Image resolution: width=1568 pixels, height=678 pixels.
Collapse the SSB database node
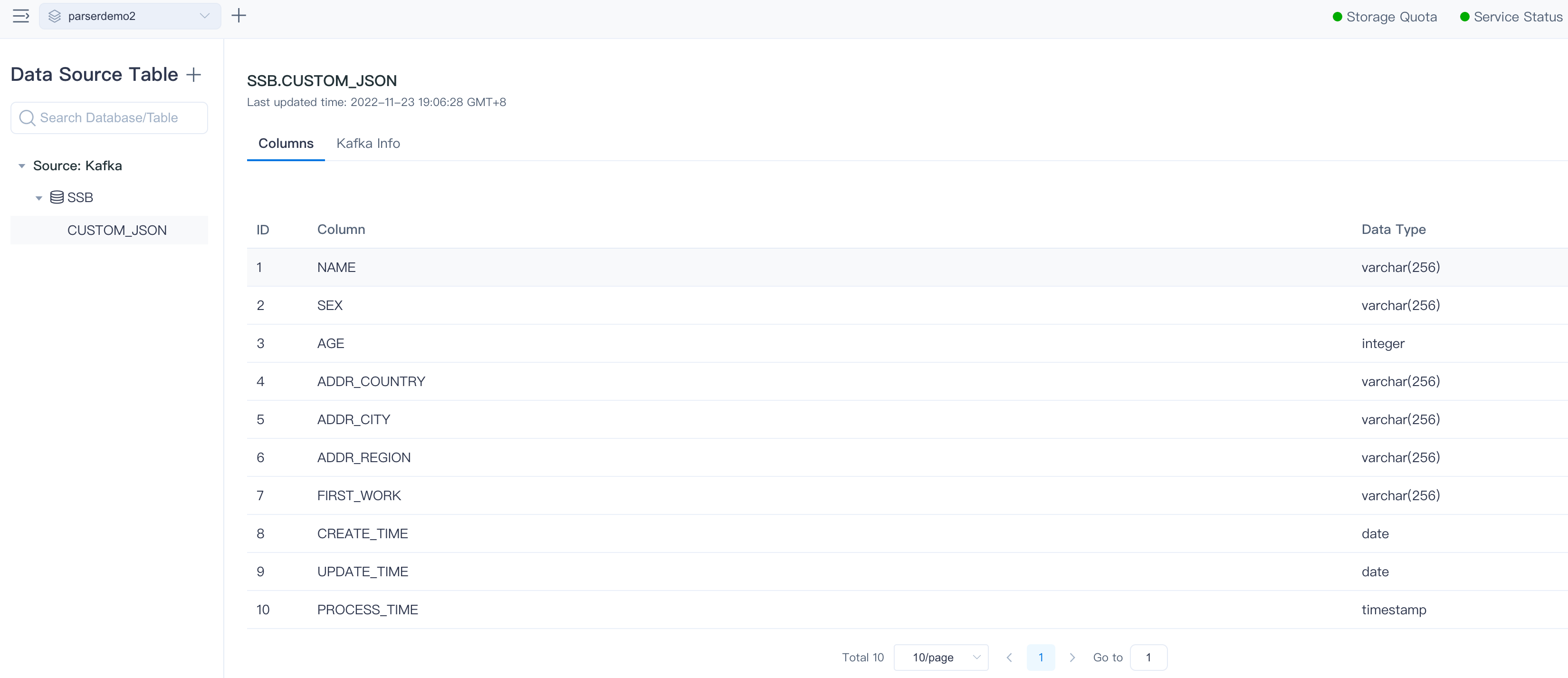[x=39, y=197]
